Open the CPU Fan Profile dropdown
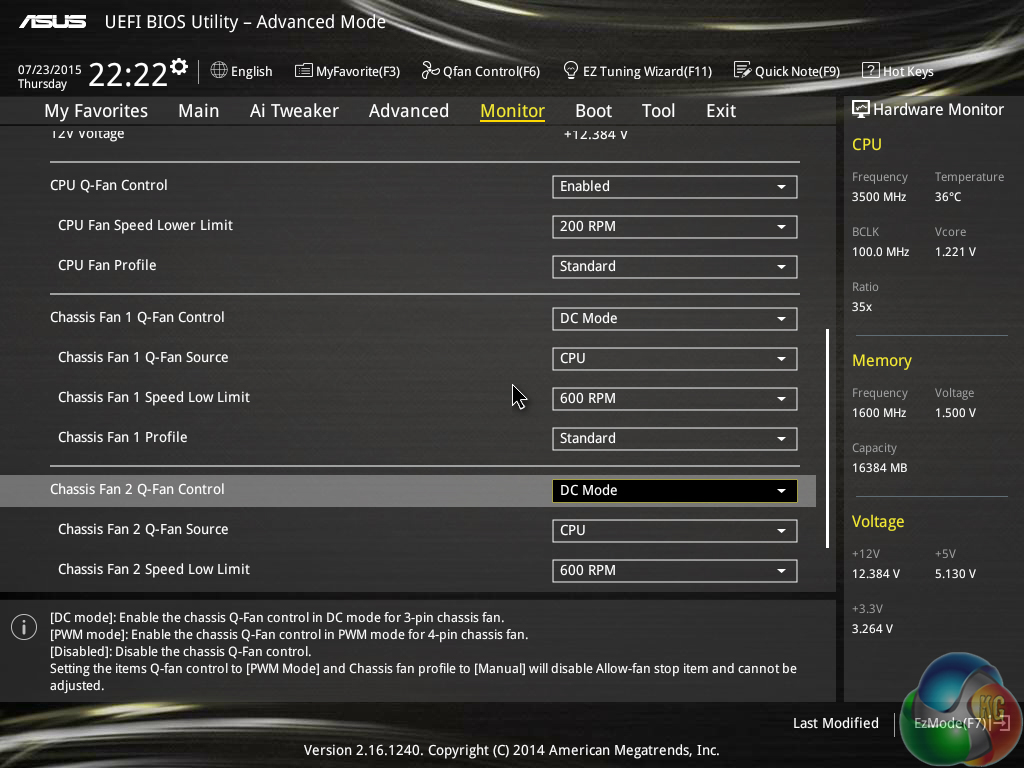The image size is (1024, 768). click(674, 267)
